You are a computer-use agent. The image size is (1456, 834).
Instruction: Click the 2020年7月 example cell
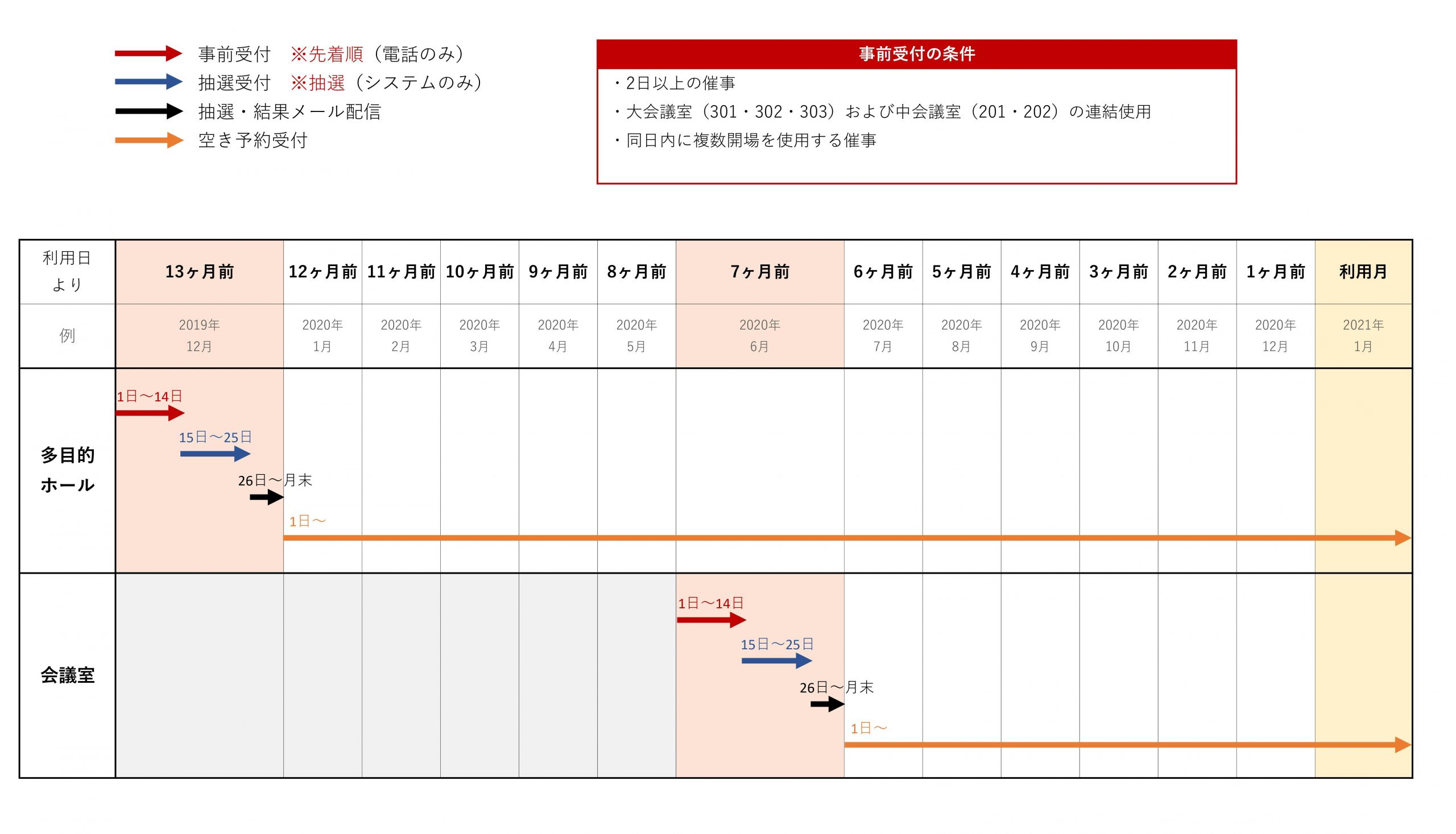[883, 335]
